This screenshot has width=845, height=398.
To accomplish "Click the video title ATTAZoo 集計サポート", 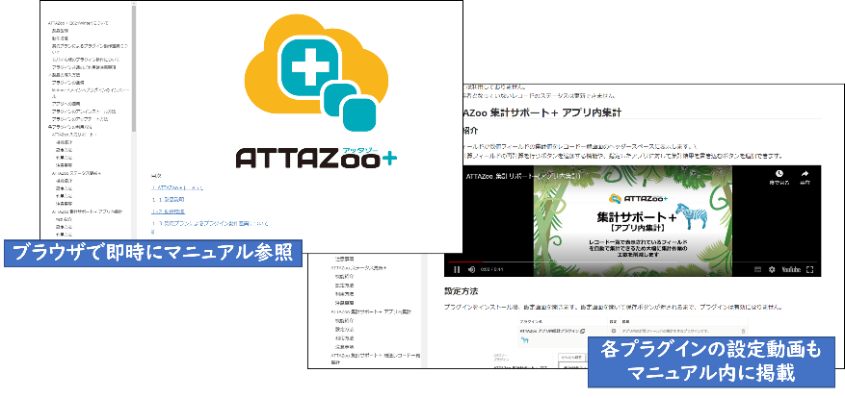I will [523, 176].
